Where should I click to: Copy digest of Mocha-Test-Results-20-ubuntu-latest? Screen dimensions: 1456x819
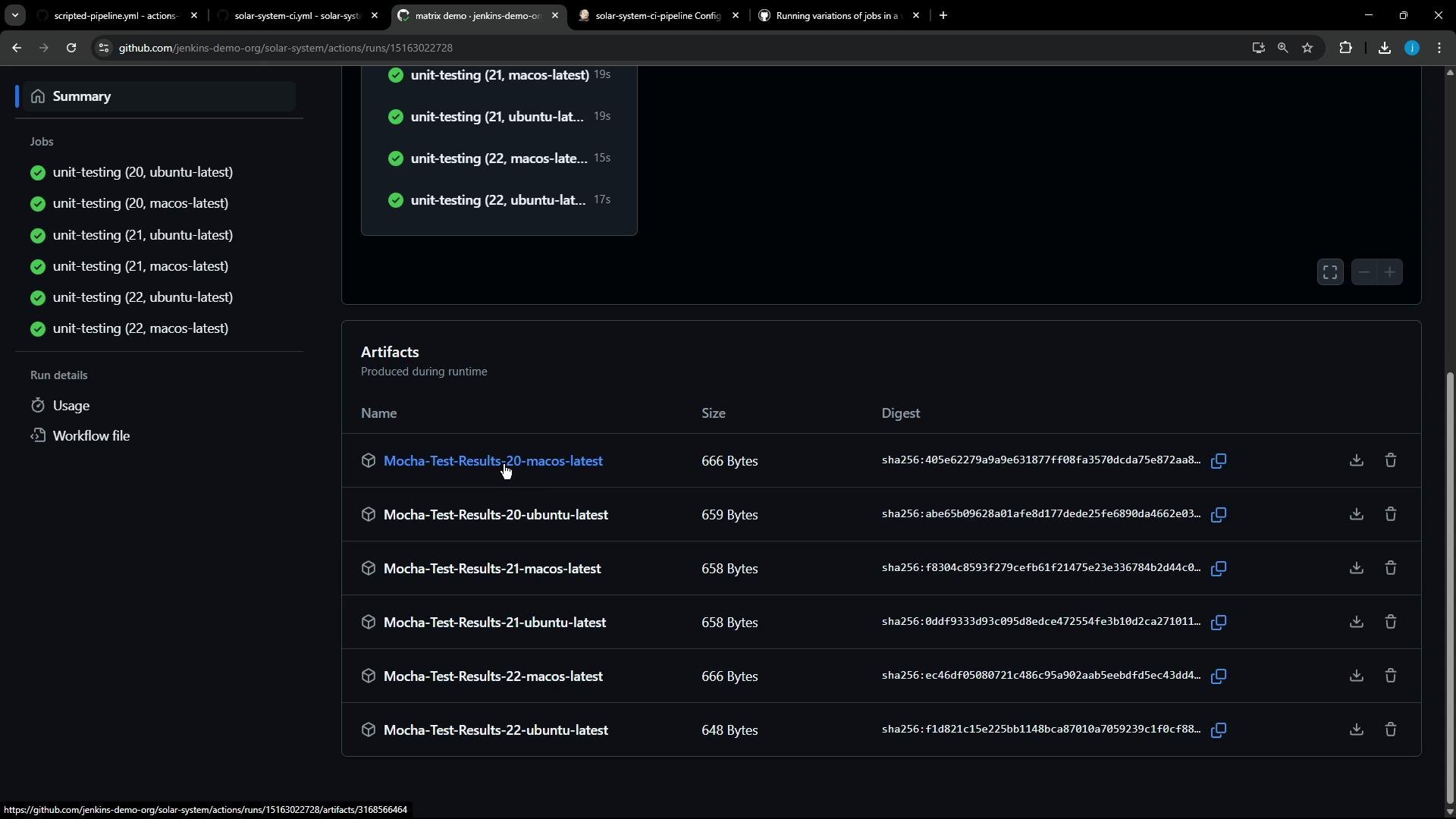pyautogui.click(x=1219, y=515)
